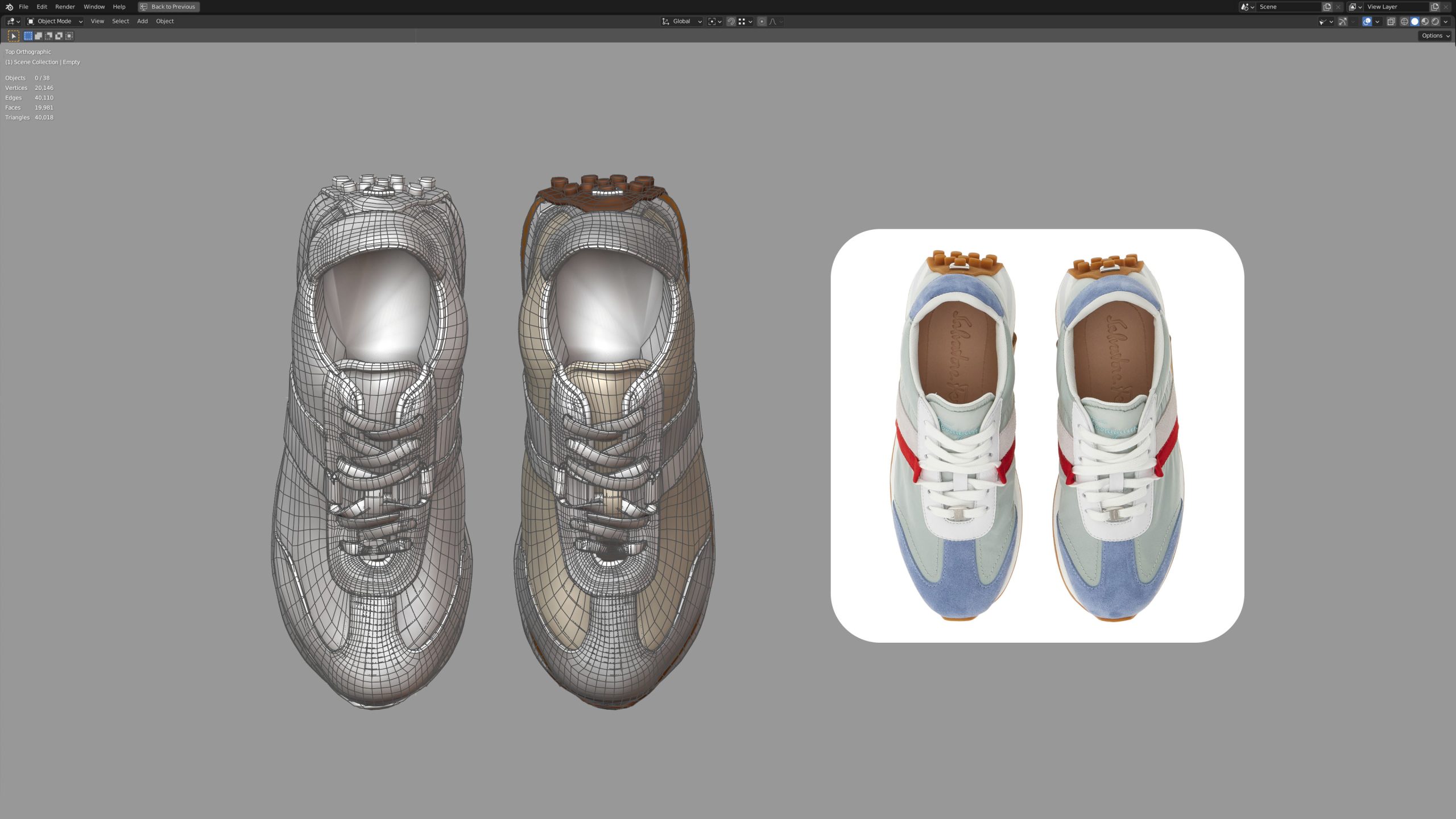The image size is (1456, 819).
Task: Click the Objects 0 / 38 statistic
Action: [x=27, y=78]
